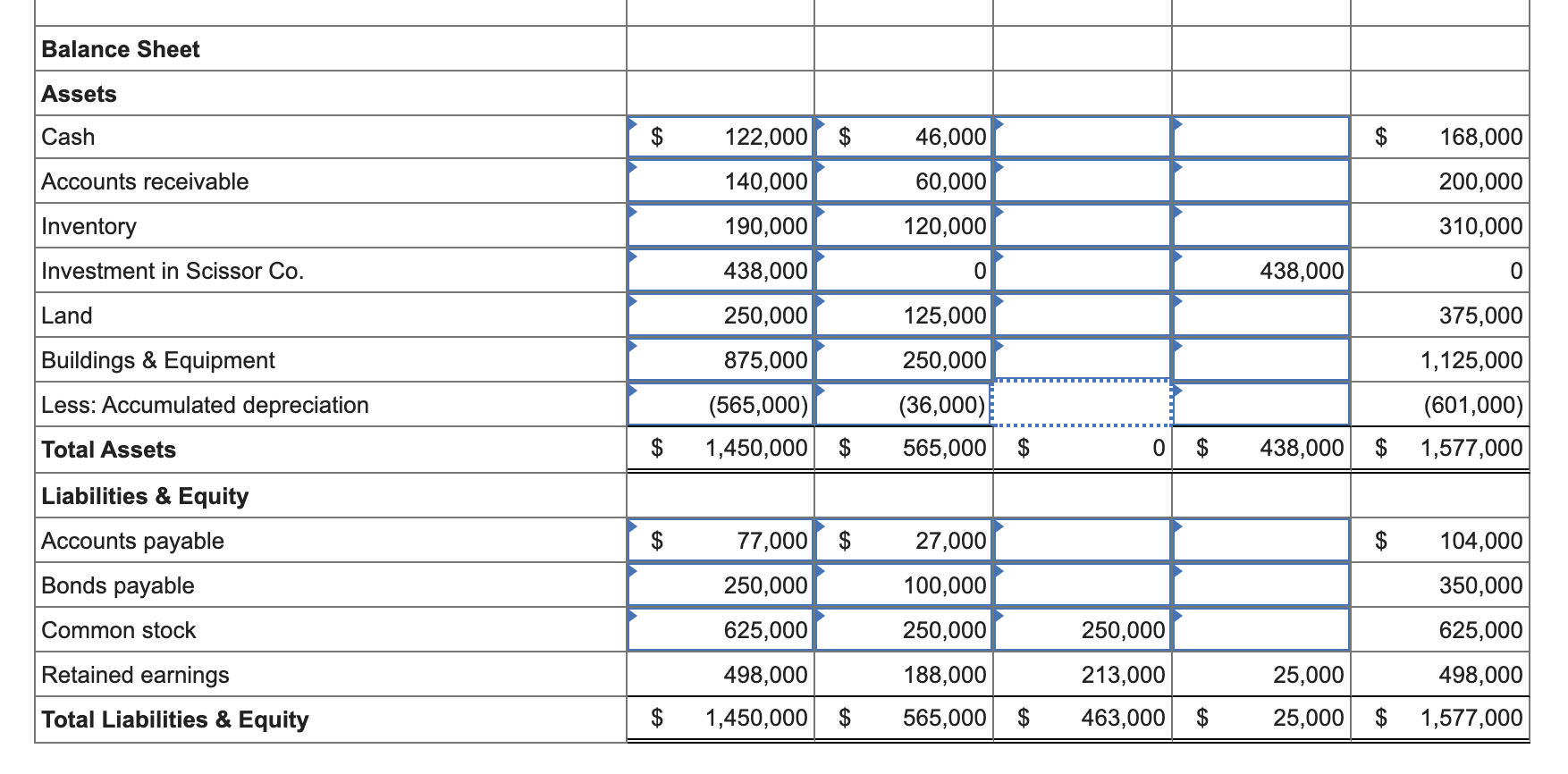The height and width of the screenshot is (774, 1568).
Task: Select the Cash 122,000 cell
Action: 721,137
